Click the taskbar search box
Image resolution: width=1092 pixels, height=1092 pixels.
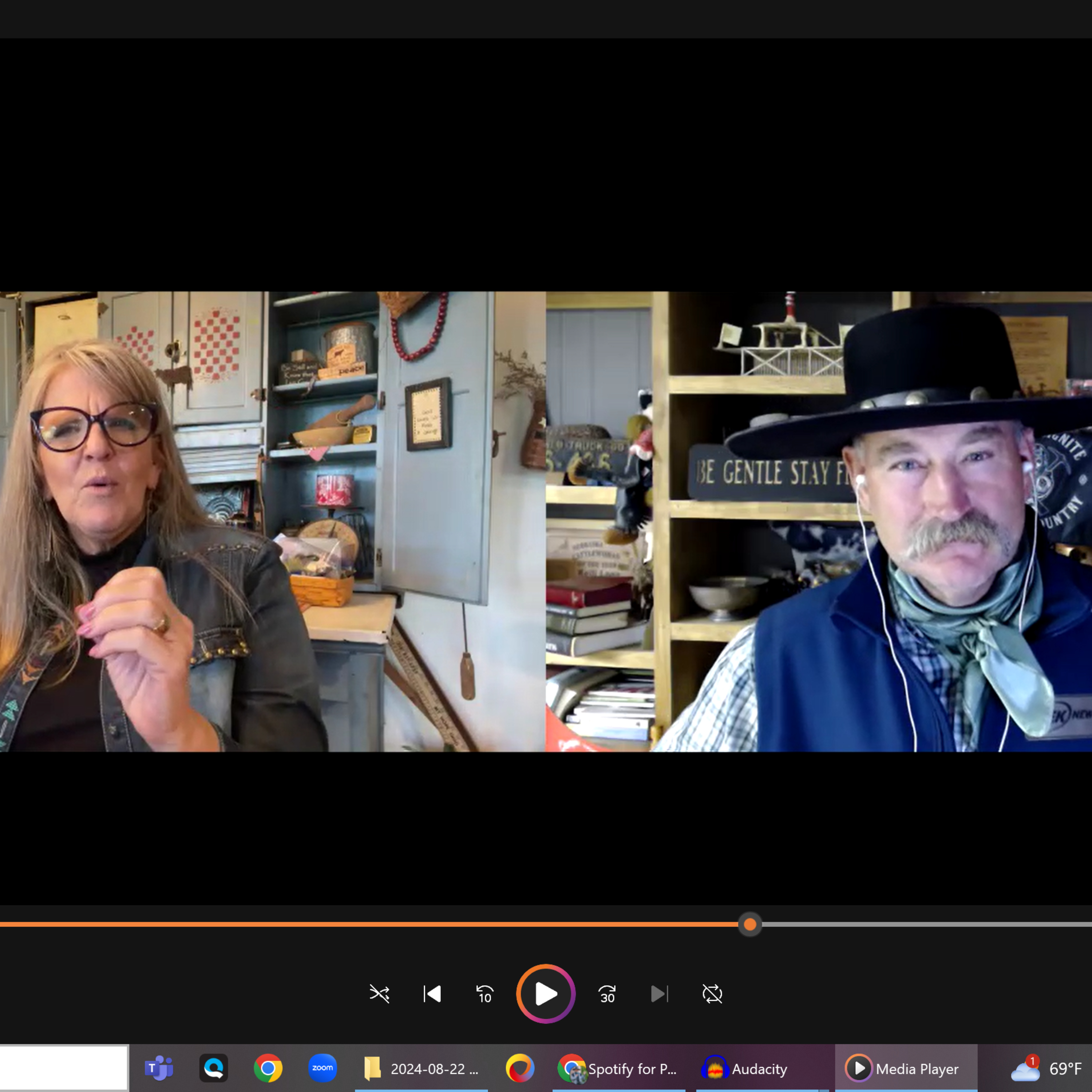(x=63, y=1068)
